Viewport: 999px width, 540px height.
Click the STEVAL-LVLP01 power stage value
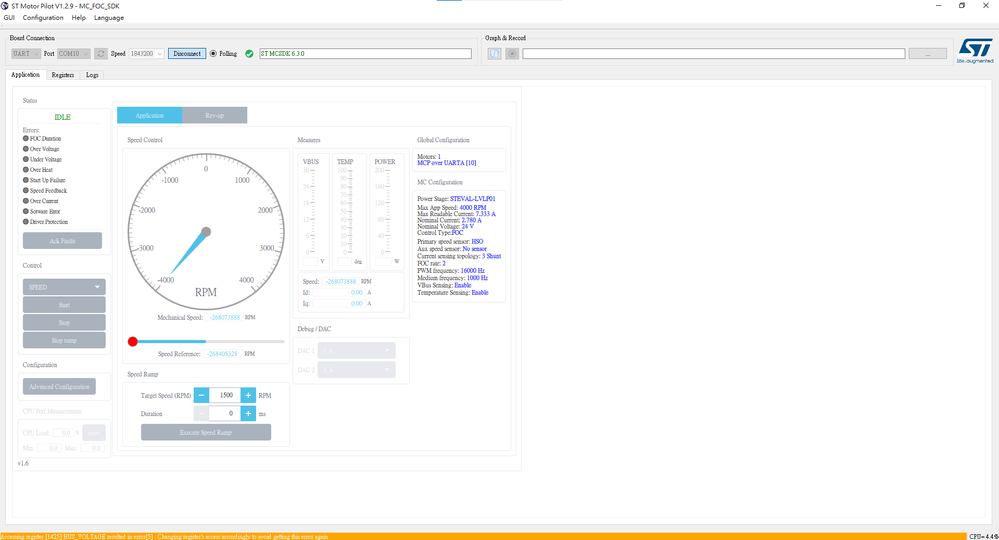click(473, 199)
